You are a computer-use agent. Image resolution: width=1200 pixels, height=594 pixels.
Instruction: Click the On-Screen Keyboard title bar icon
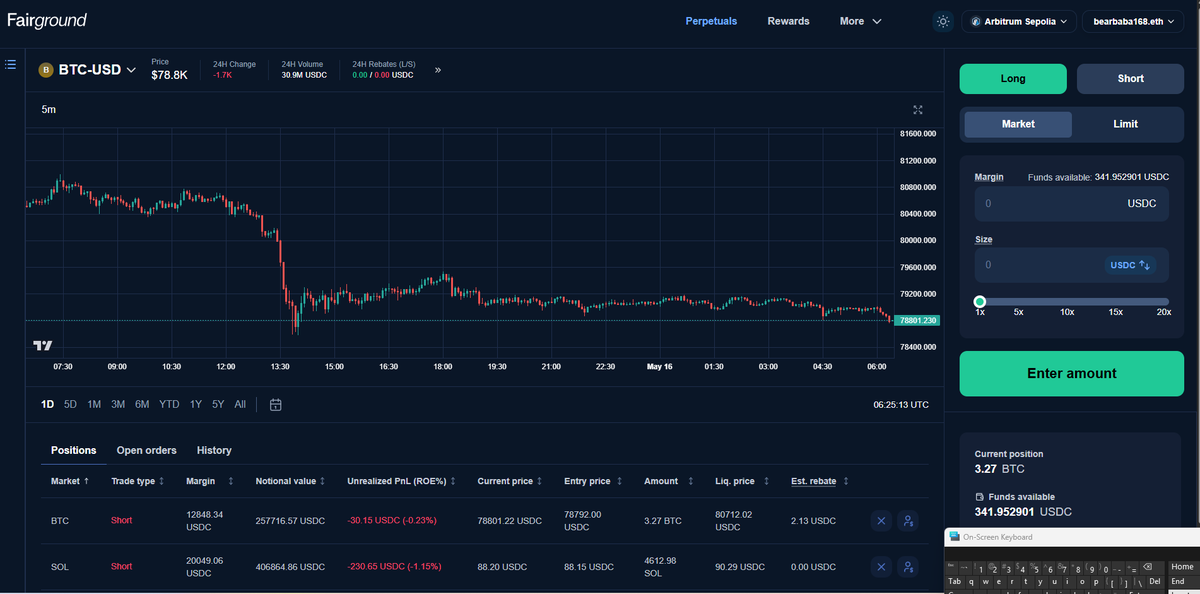click(x=955, y=537)
